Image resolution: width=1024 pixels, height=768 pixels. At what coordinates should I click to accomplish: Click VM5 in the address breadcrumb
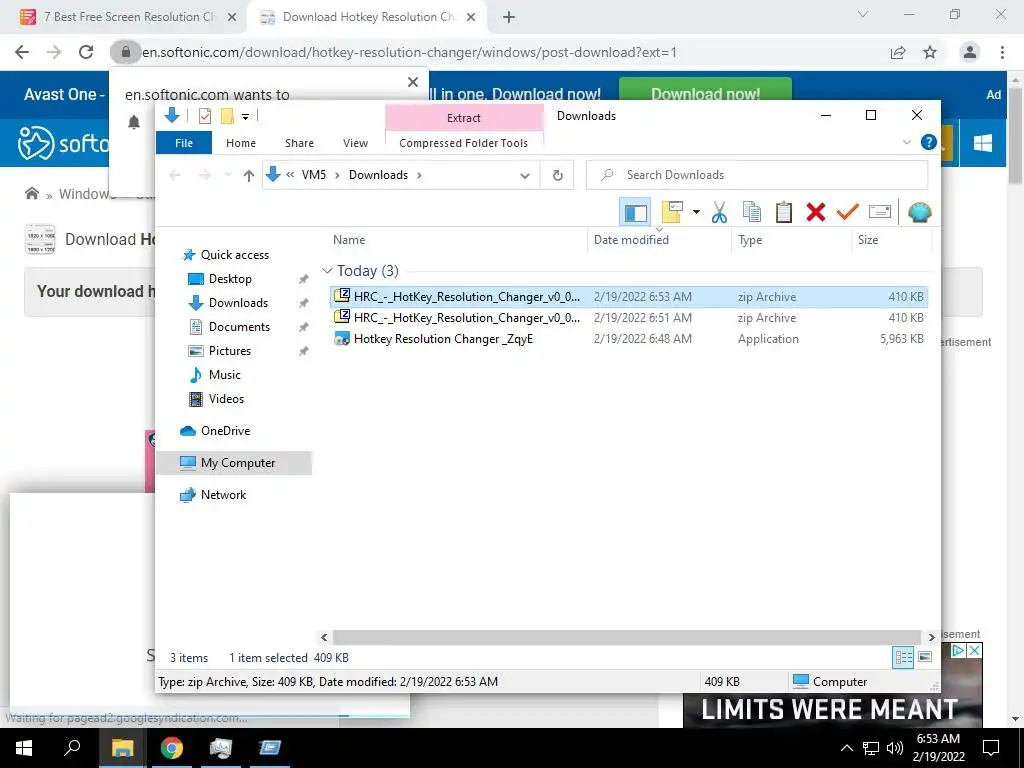(313, 175)
